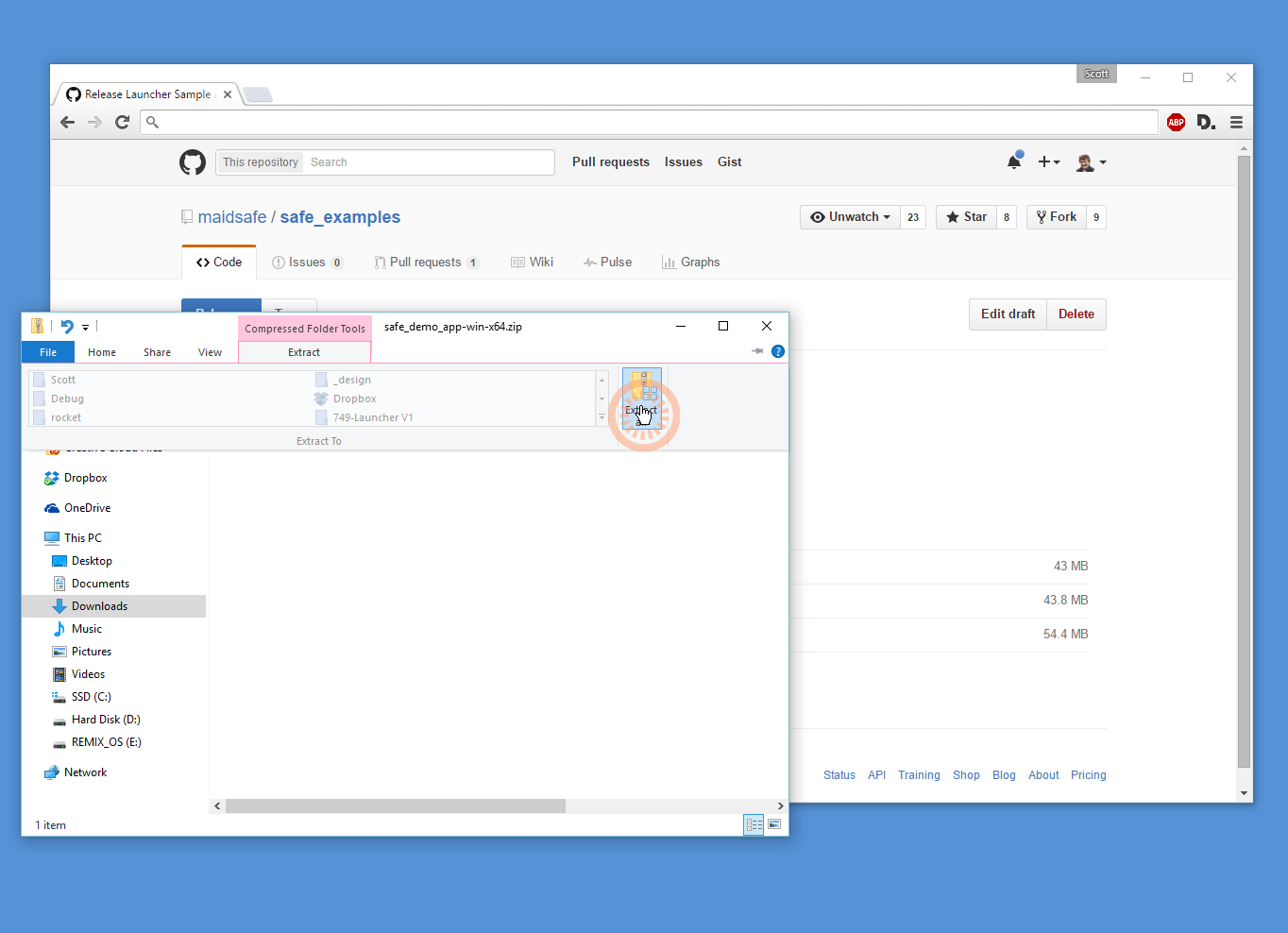The height and width of the screenshot is (933, 1288).
Task: Open the View ribbon tab
Action: tap(210, 352)
